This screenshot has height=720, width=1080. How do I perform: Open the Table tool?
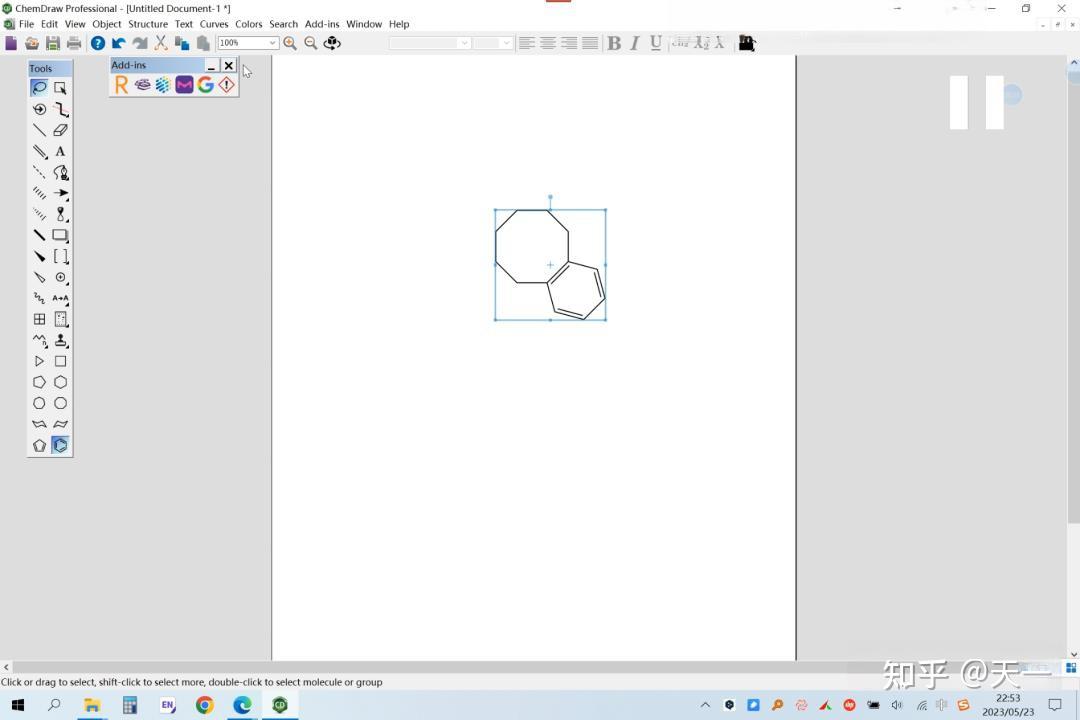click(39, 319)
